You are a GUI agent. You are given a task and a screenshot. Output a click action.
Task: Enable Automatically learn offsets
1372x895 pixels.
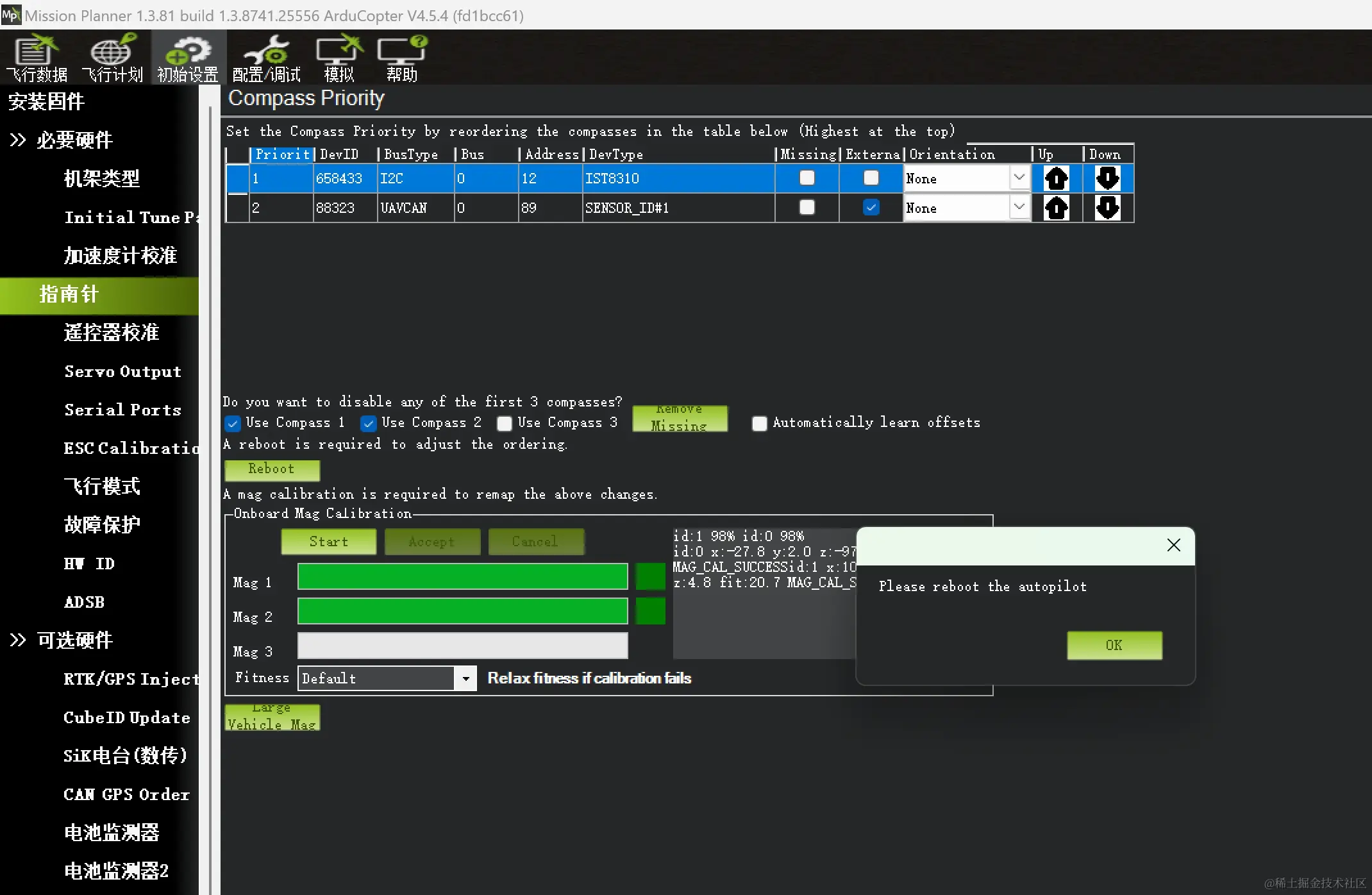759,423
